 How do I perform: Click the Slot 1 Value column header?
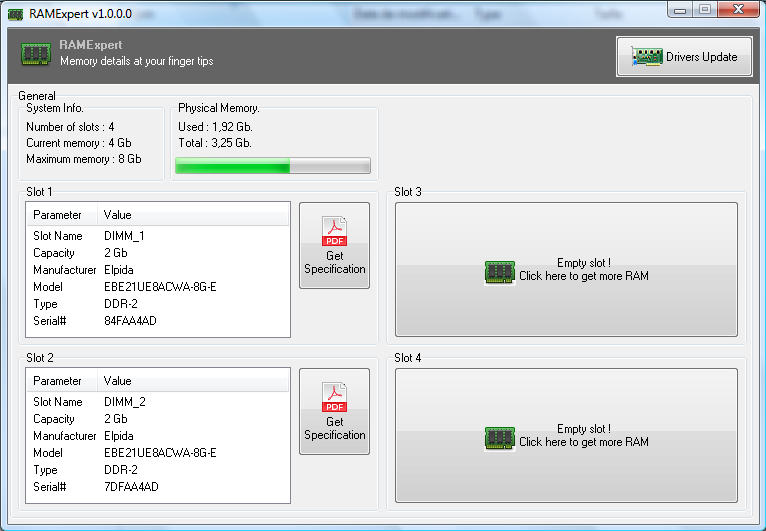pos(193,215)
